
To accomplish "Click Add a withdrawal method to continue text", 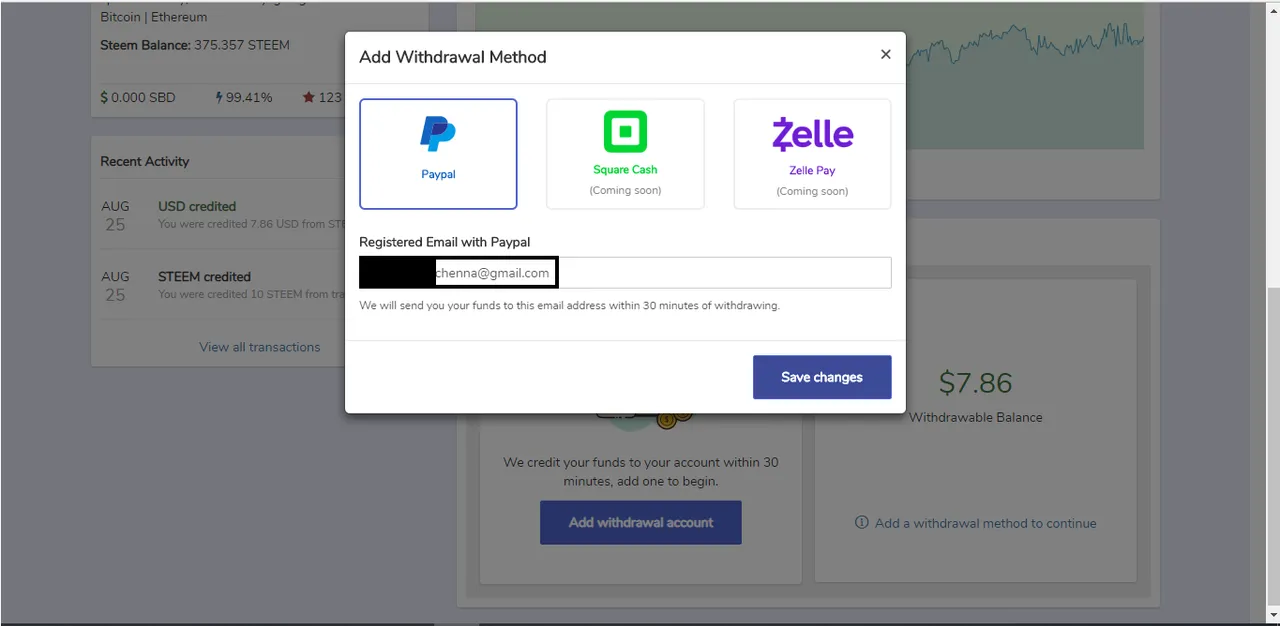I will [x=986, y=523].
